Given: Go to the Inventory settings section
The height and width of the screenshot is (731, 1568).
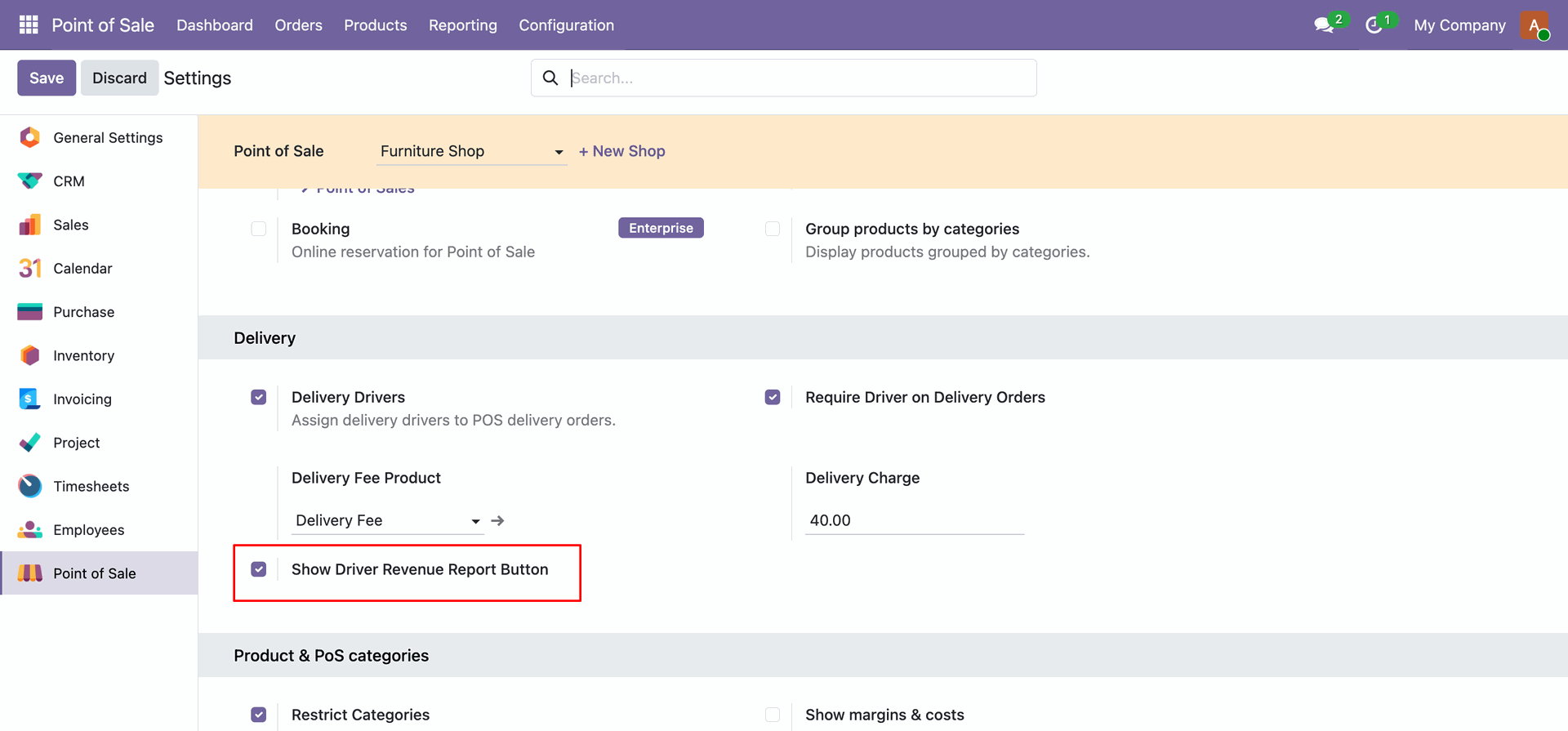Looking at the screenshot, I should click(x=99, y=355).
